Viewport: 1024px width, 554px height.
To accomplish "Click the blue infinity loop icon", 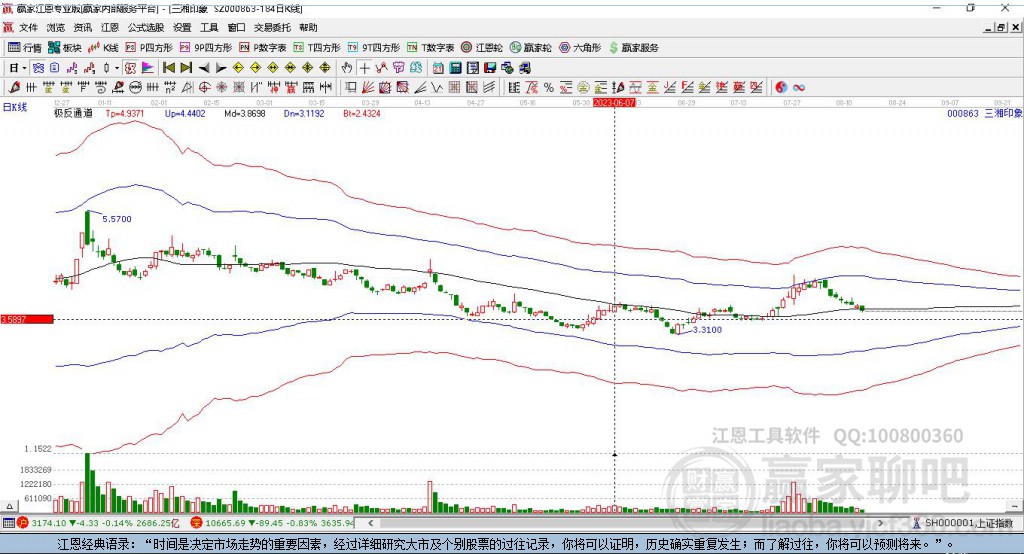I will [799, 87].
